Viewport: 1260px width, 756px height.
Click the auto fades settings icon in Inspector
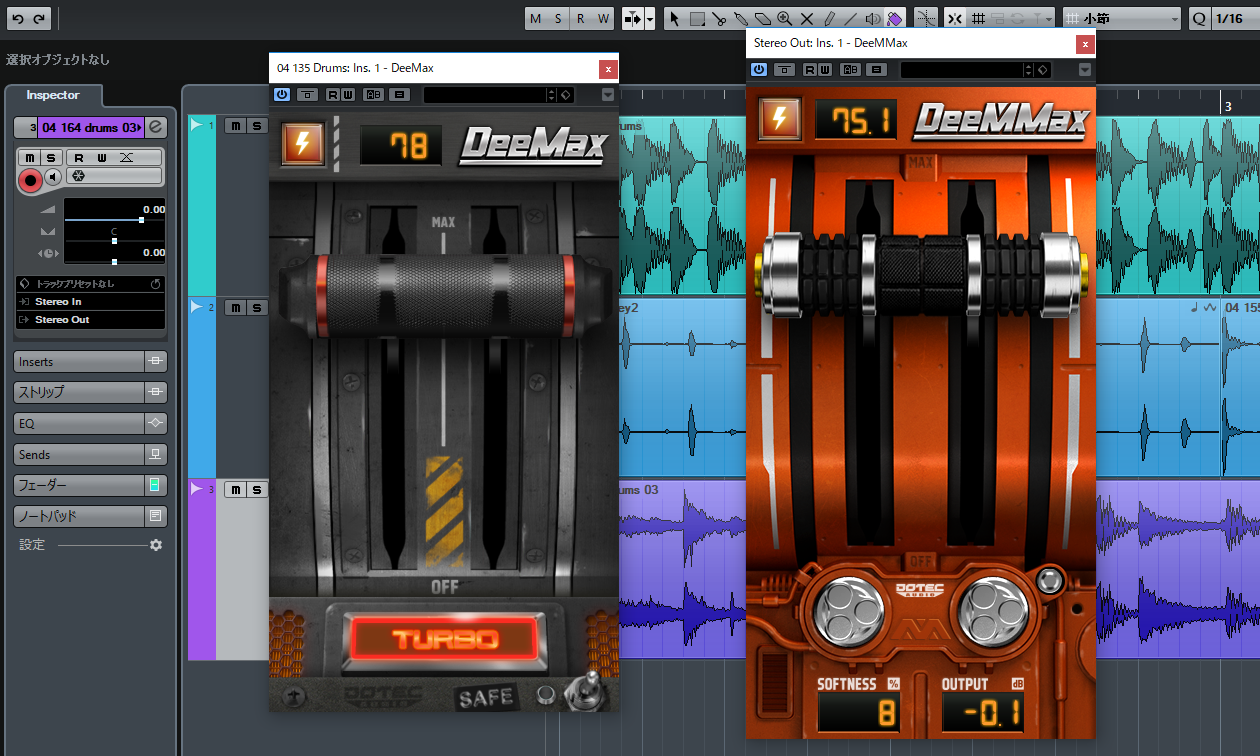(x=127, y=158)
